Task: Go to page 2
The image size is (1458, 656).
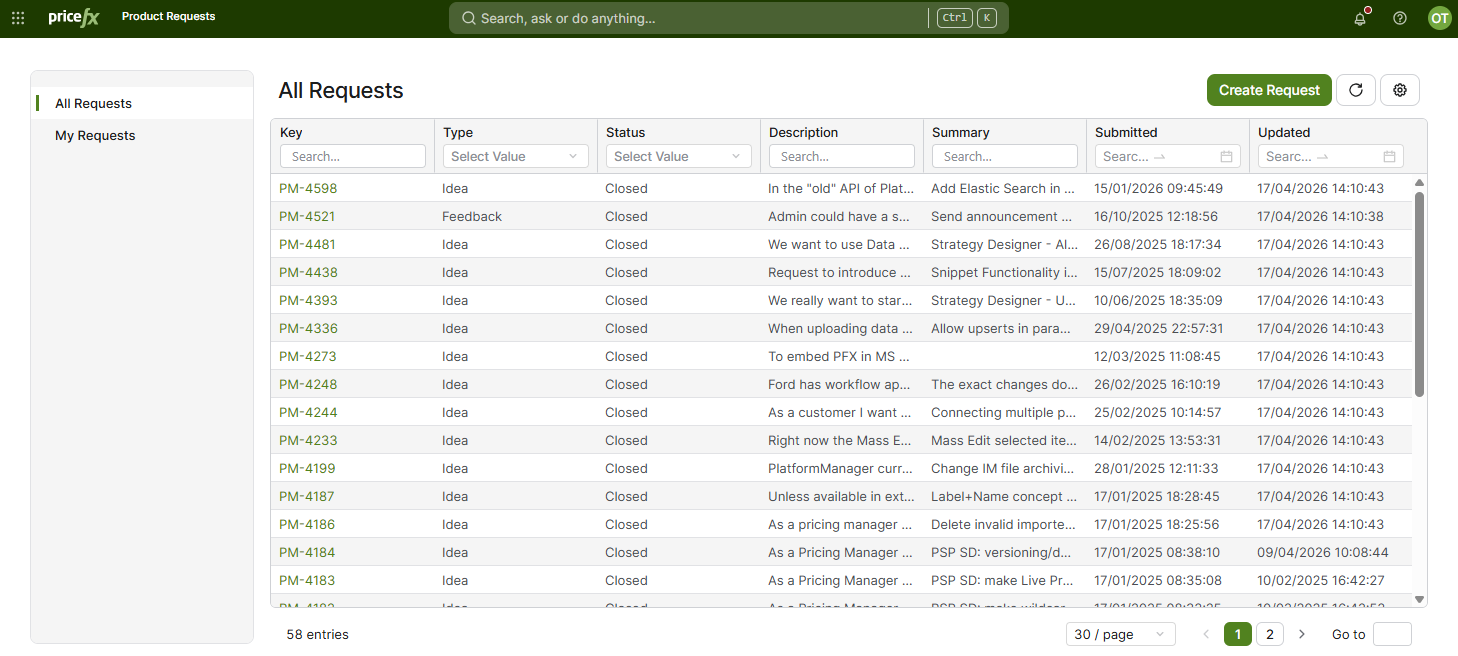Action: click(1269, 634)
